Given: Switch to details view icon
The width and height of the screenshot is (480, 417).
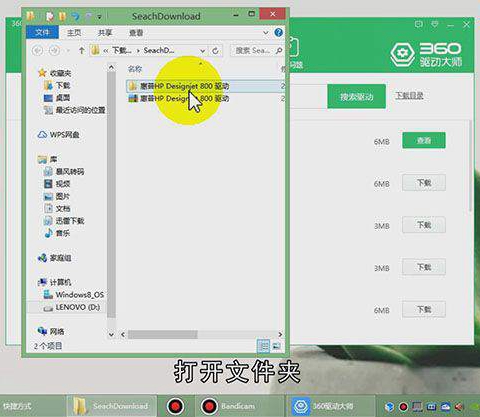Looking at the screenshot, I should point(263,346).
